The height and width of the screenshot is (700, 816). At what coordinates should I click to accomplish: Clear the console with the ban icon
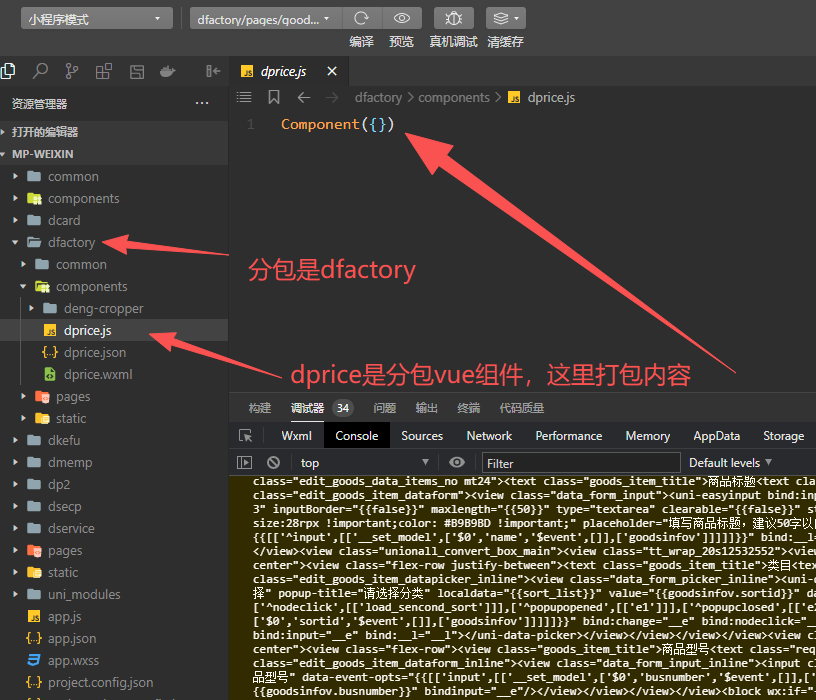pyautogui.click(x=273, y=462)
